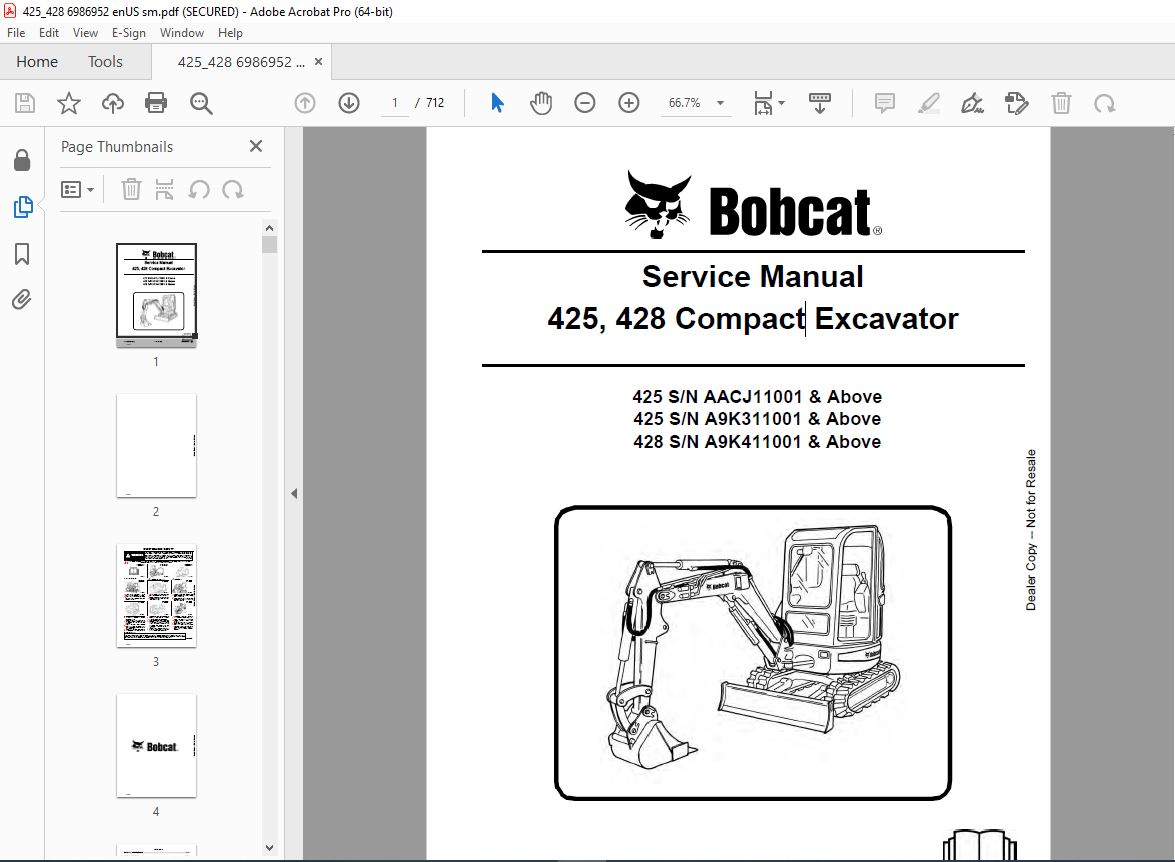Click the Stamp tool icon
This screenshot has width=1175, height=862.
[x=1016, y=103]
